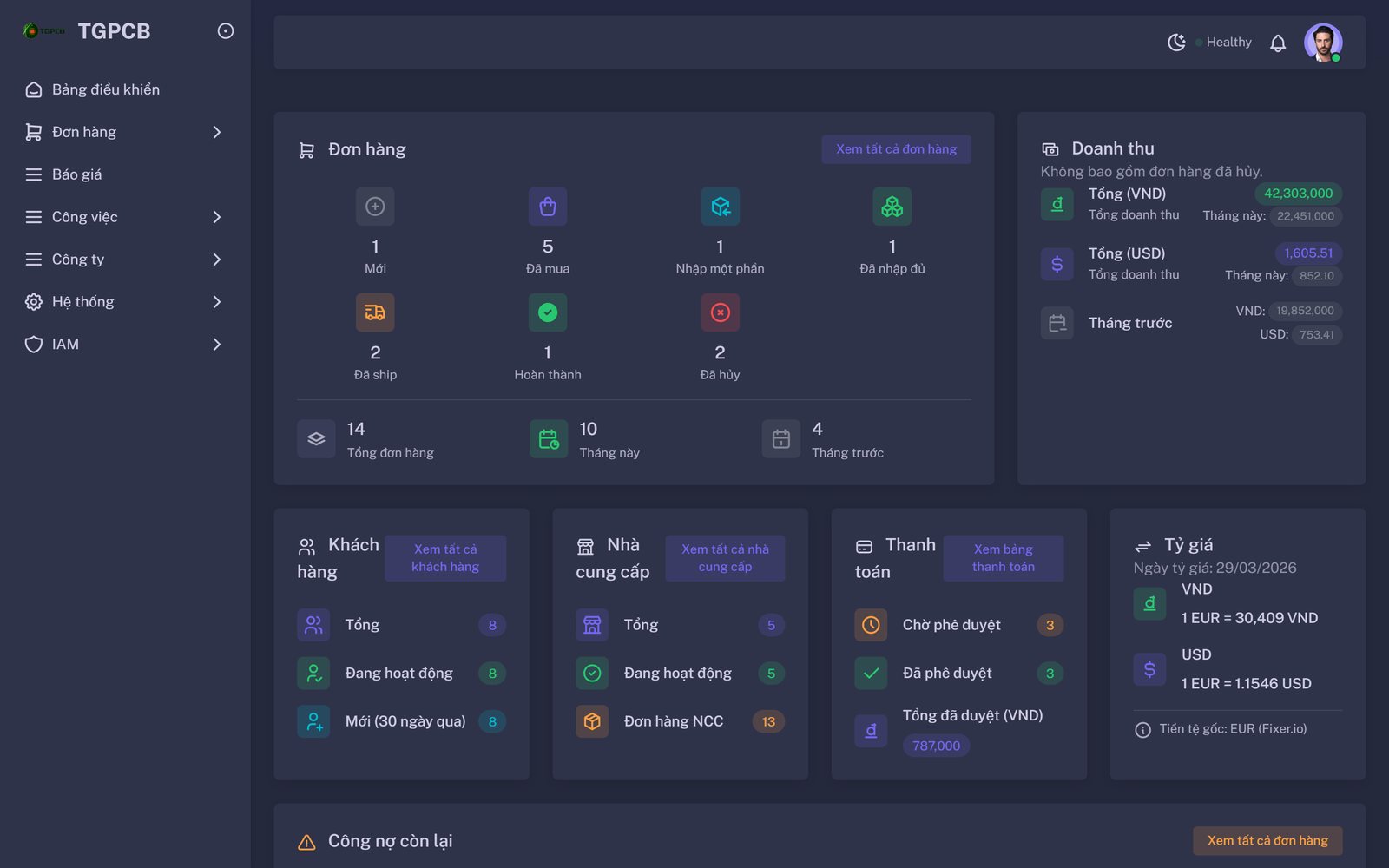Toggle sidebar pin circle icon

coord(226,31)
